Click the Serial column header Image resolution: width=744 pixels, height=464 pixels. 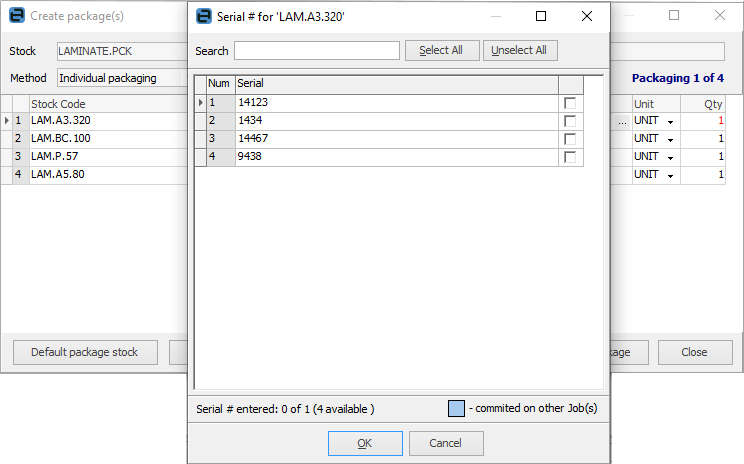coord(396,84)
